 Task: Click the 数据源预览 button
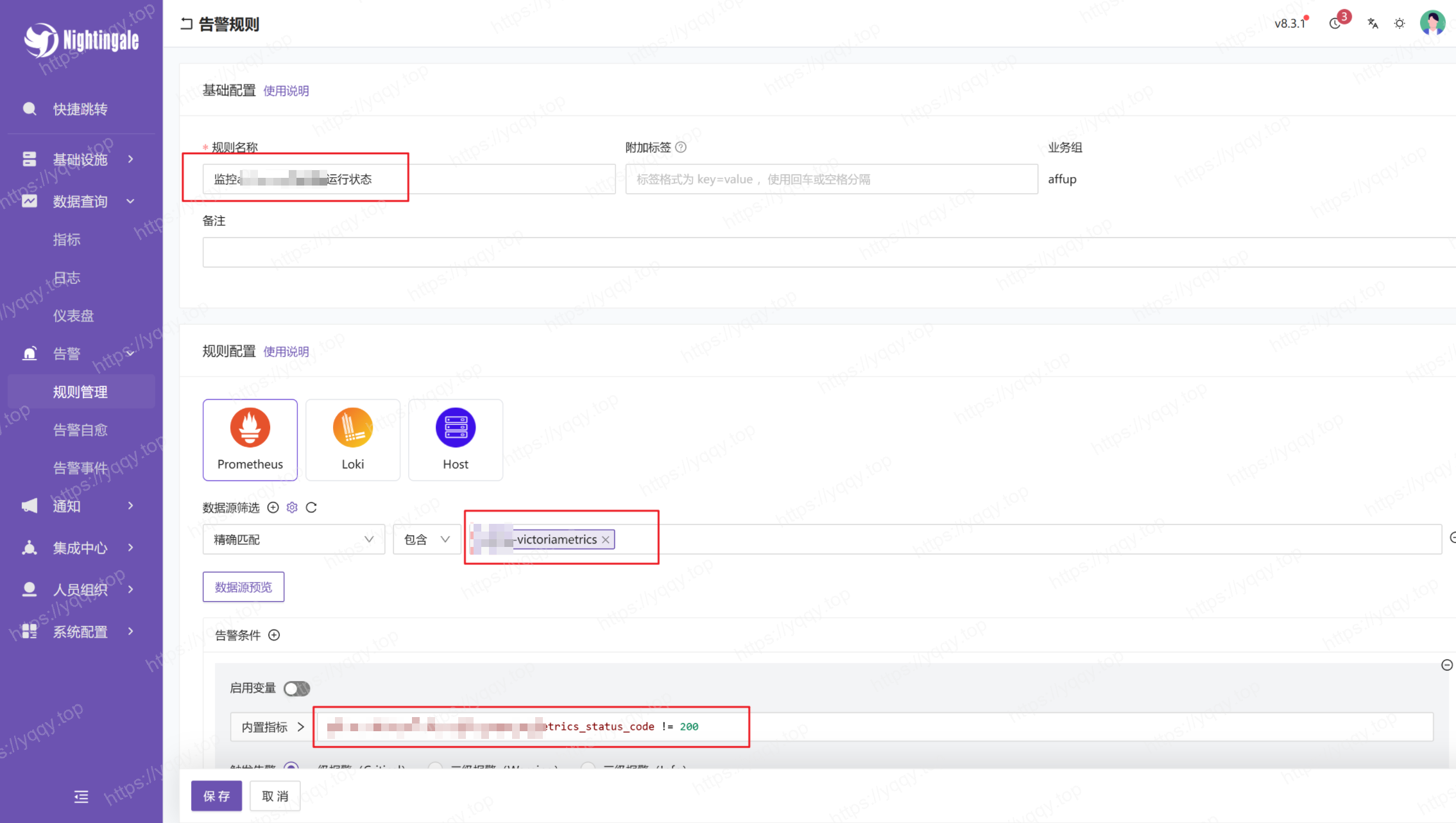(243, 587)
